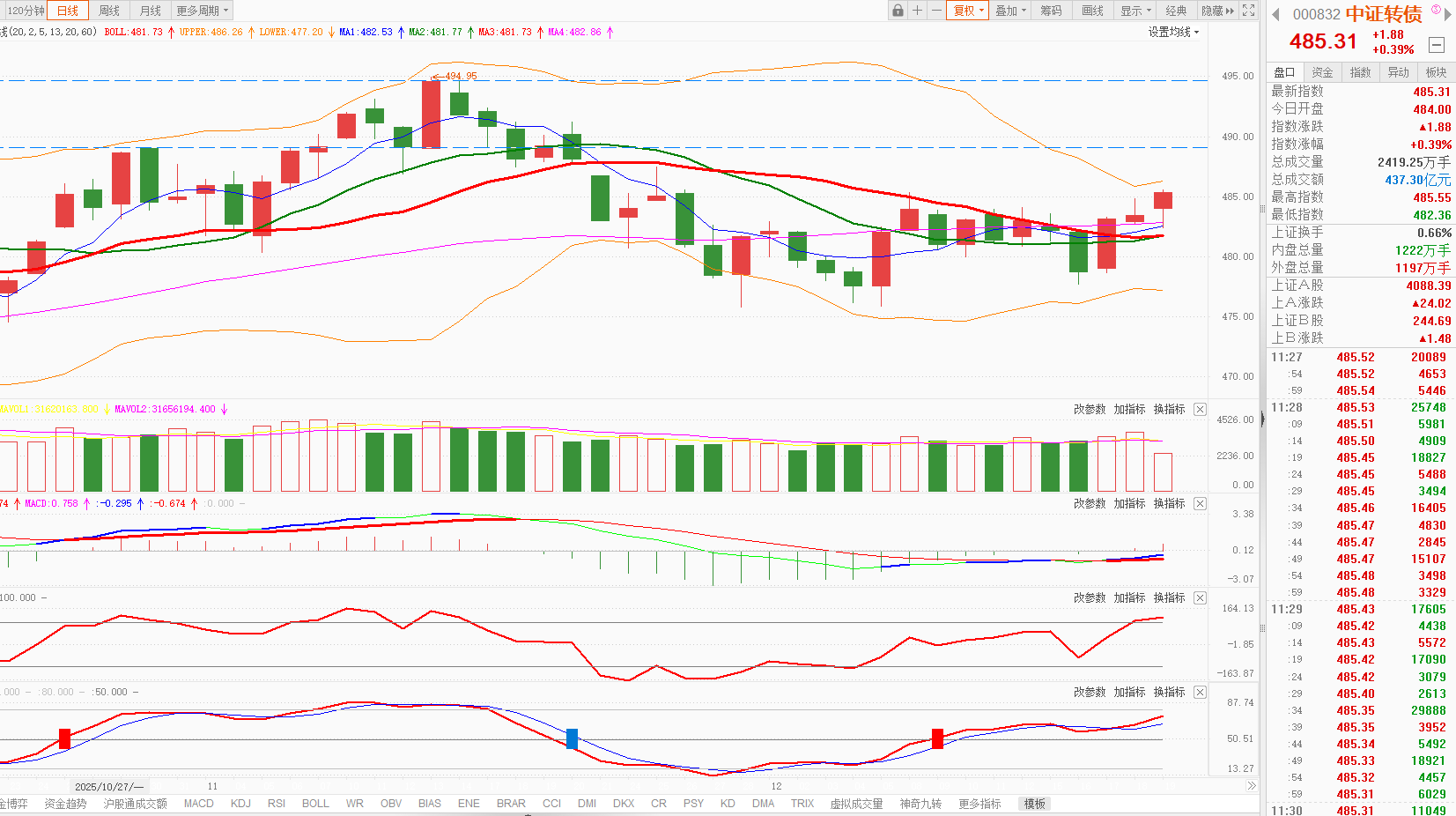This screenshot has height=816, width=1456.
Task: Select the 虚拟成交量 indicator tab
Action: point(856,804)
